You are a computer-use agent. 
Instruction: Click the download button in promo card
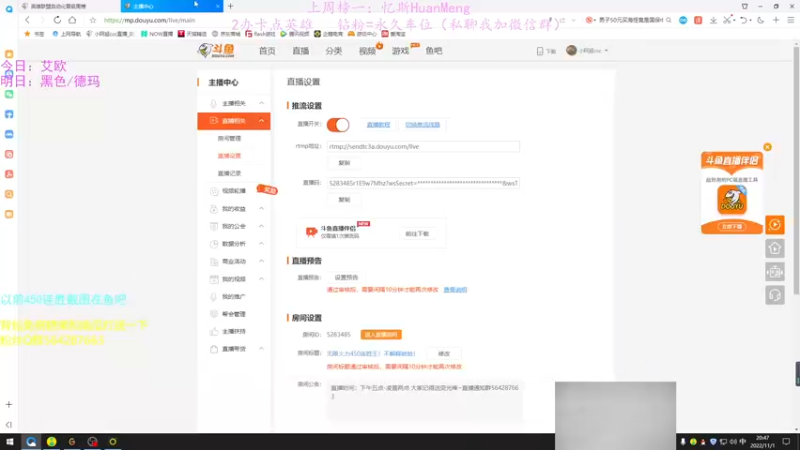[732, 227]
